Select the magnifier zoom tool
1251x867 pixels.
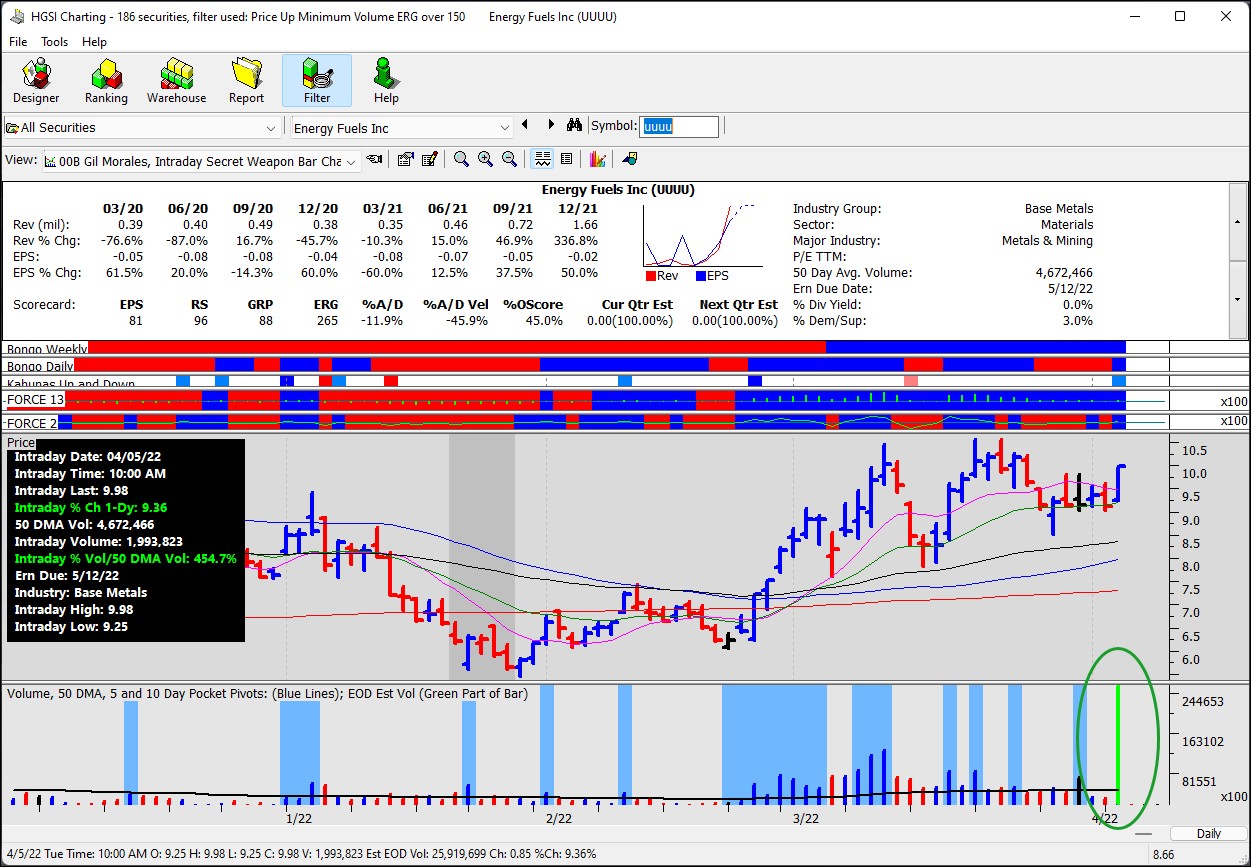(461, 159)
